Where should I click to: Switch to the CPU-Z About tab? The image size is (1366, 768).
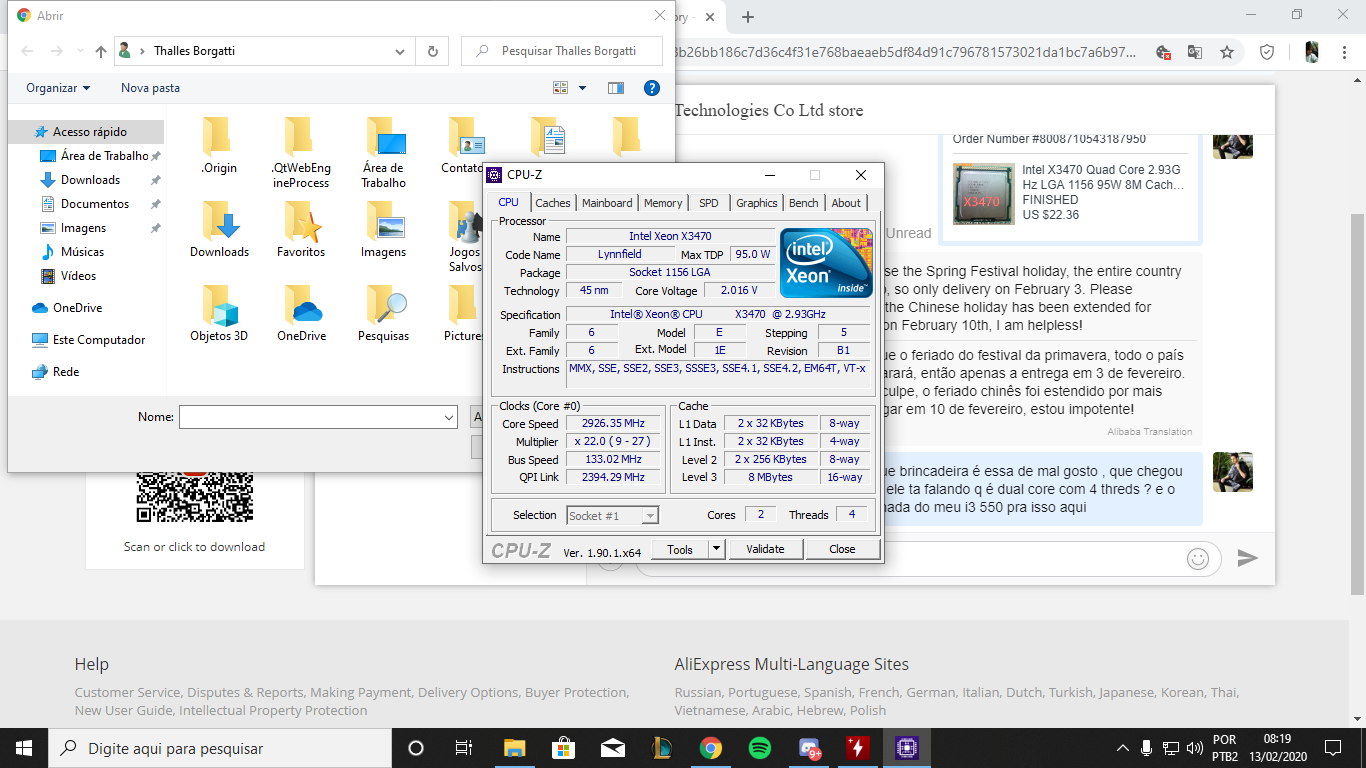846,203
